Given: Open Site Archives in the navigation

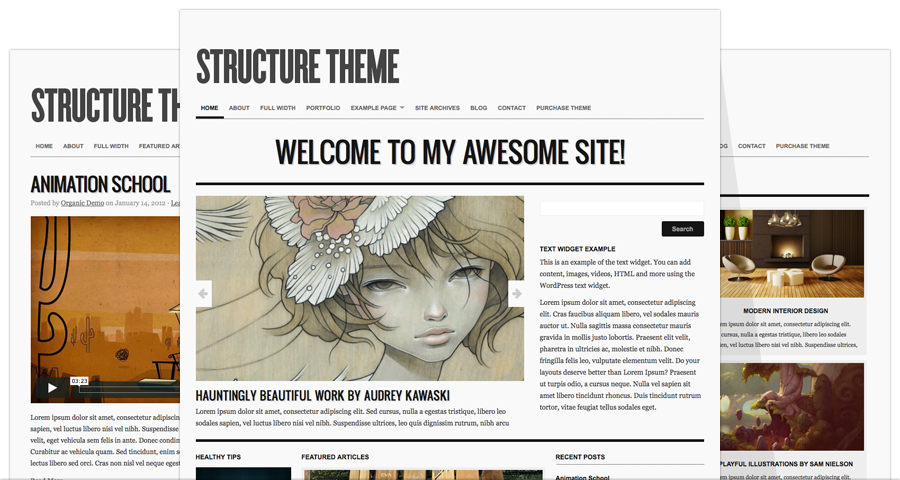Looking at the screenshot, I should click(x=437, y=108).
